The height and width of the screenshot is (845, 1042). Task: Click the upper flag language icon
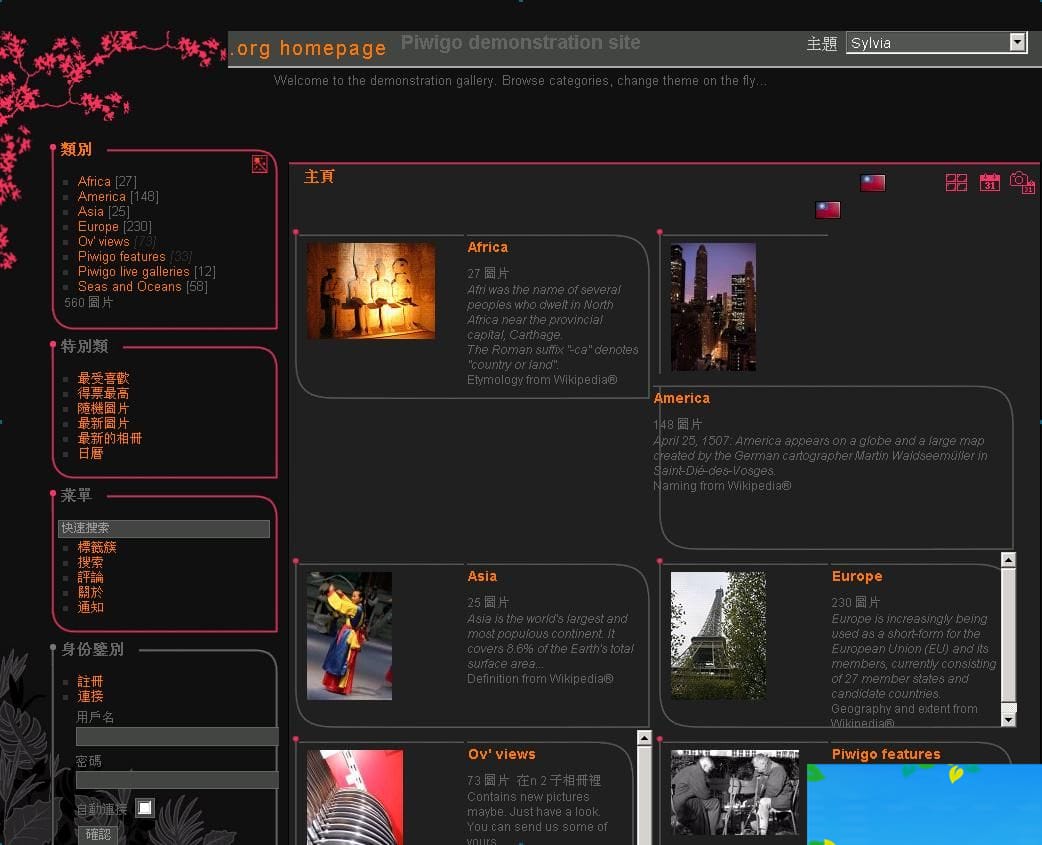tap(872, 183)
